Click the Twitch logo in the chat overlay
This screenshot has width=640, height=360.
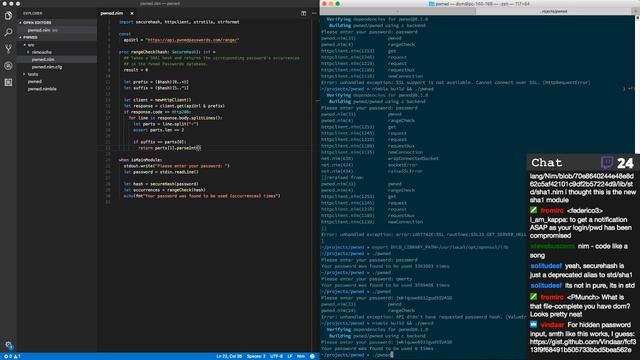pos(607,162)
